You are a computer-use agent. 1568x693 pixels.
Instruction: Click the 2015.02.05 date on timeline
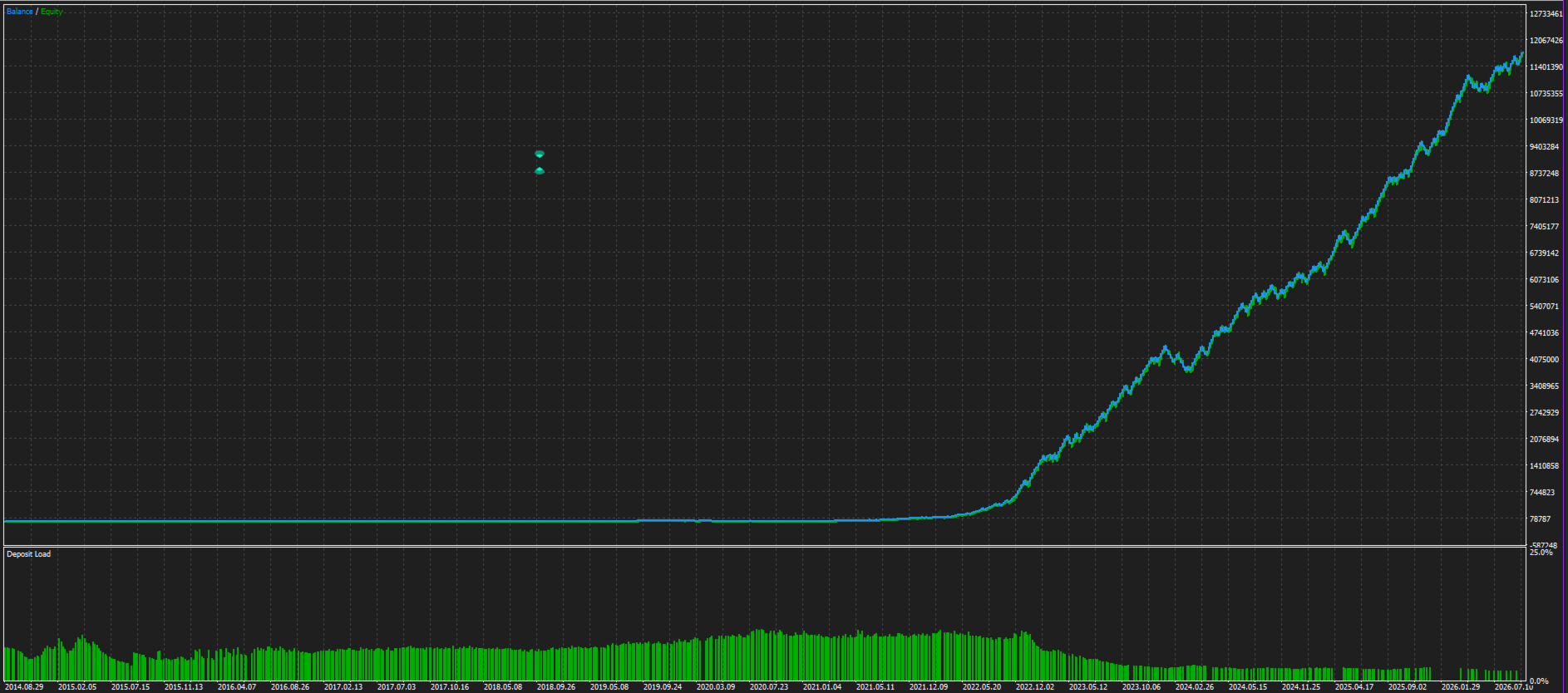tap(77, 687)
